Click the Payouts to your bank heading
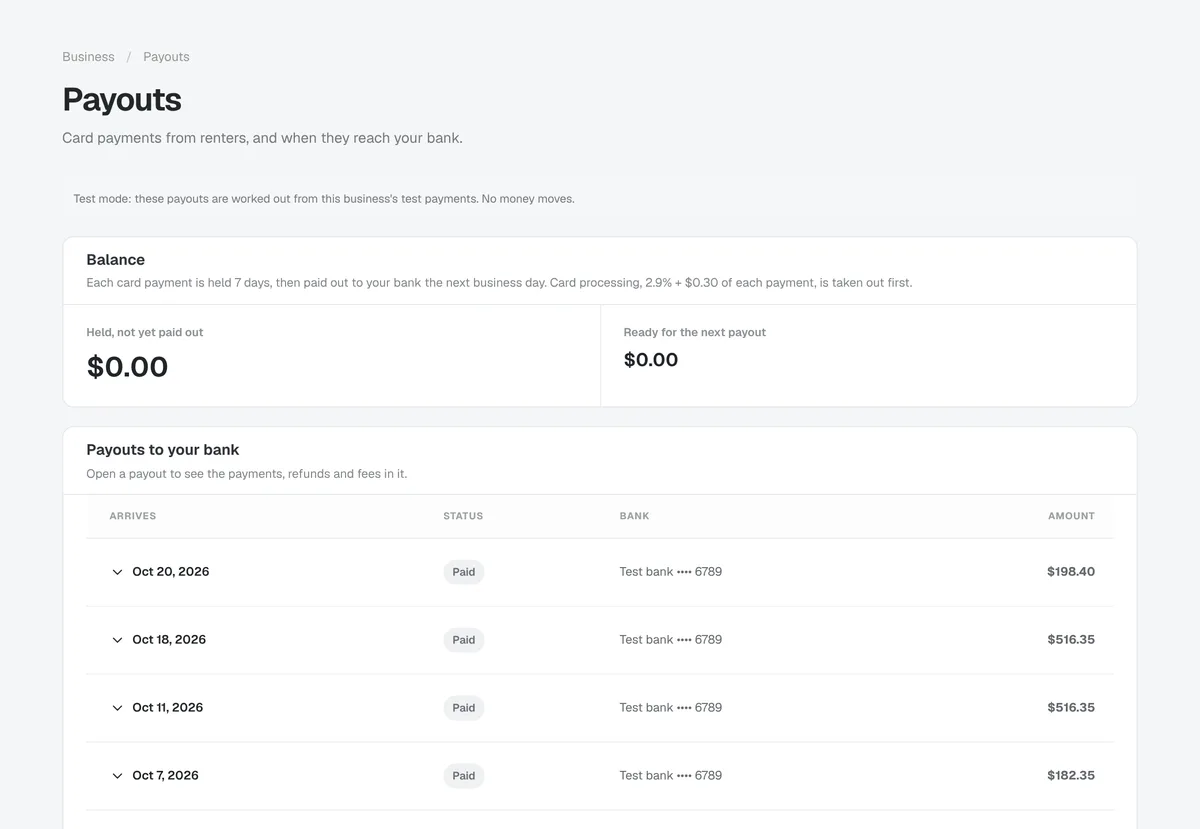 pyautogui.click(x=163, y=450)
